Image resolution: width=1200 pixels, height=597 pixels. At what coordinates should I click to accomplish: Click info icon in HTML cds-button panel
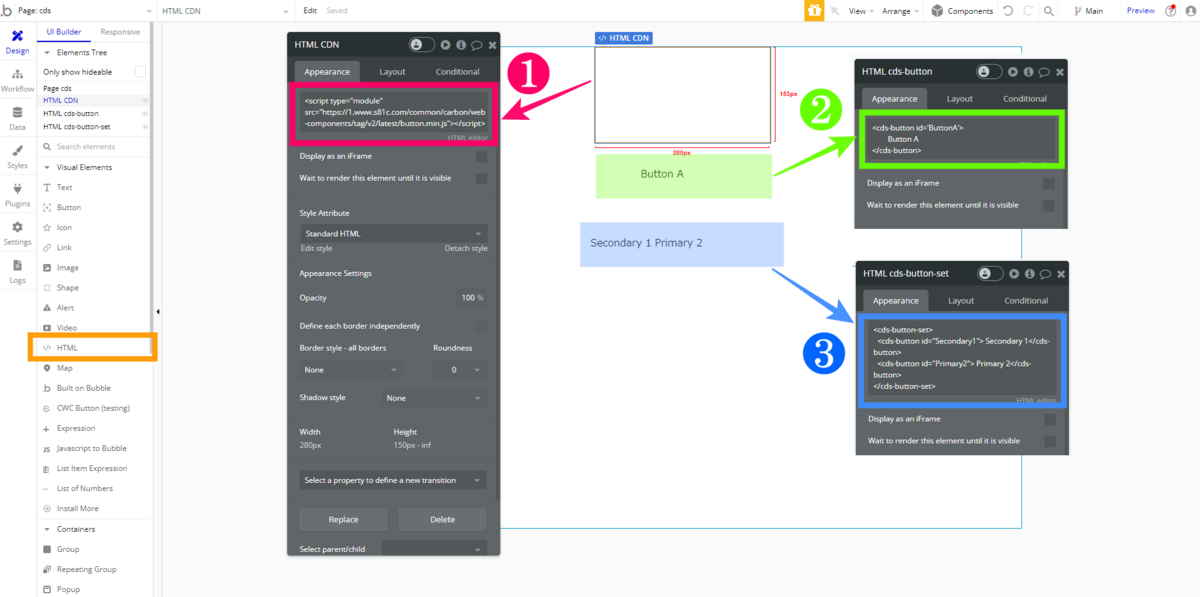pyautogui.click(x=1028, y=72)
